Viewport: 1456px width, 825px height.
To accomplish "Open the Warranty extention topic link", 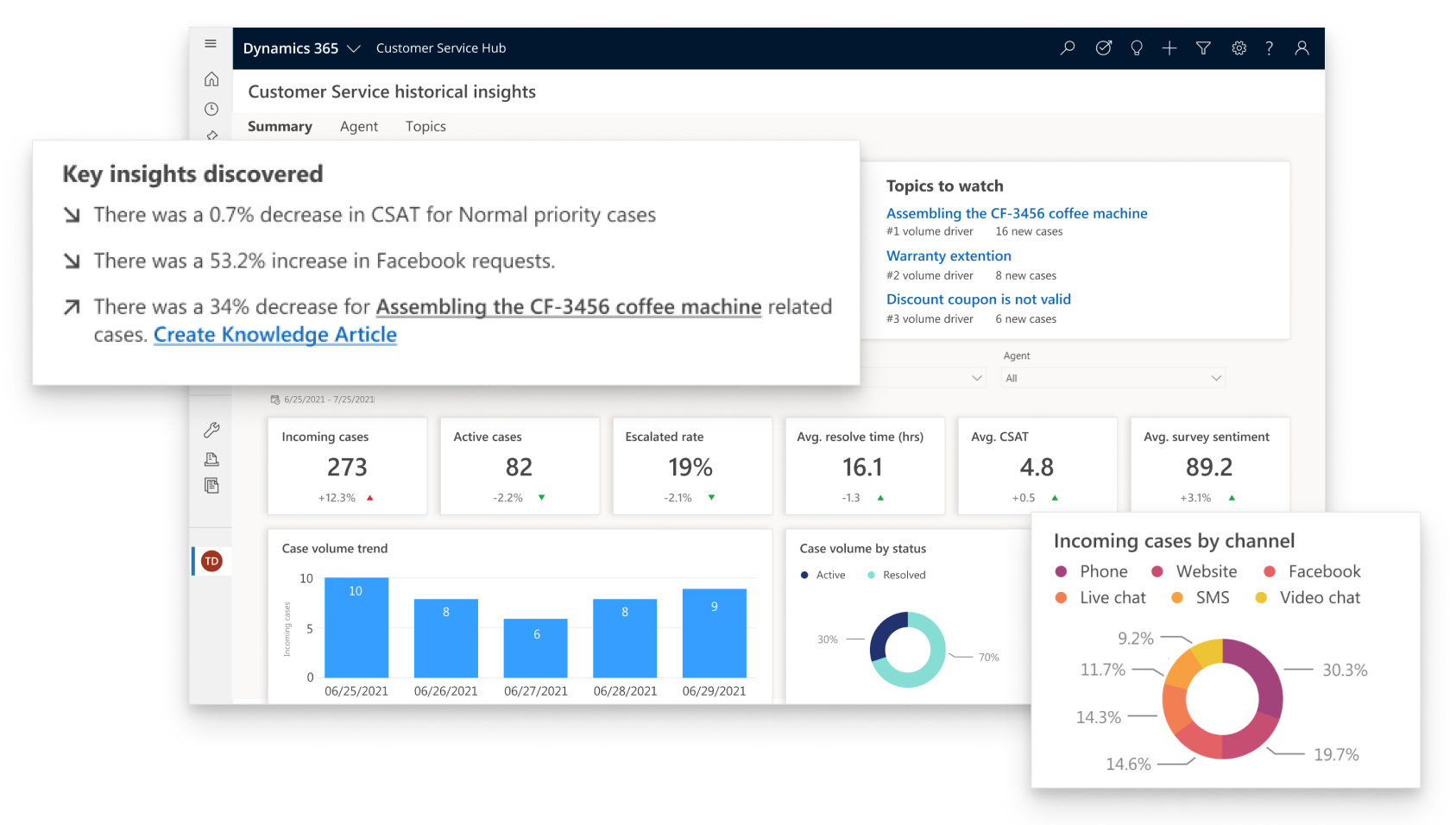I will tap(949, 255).
